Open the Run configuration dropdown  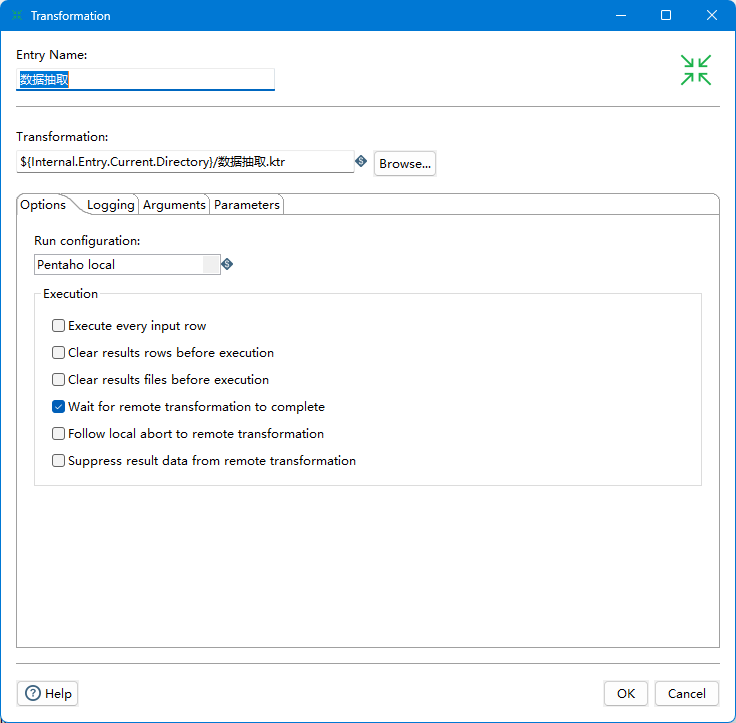(x=211, y=264)
